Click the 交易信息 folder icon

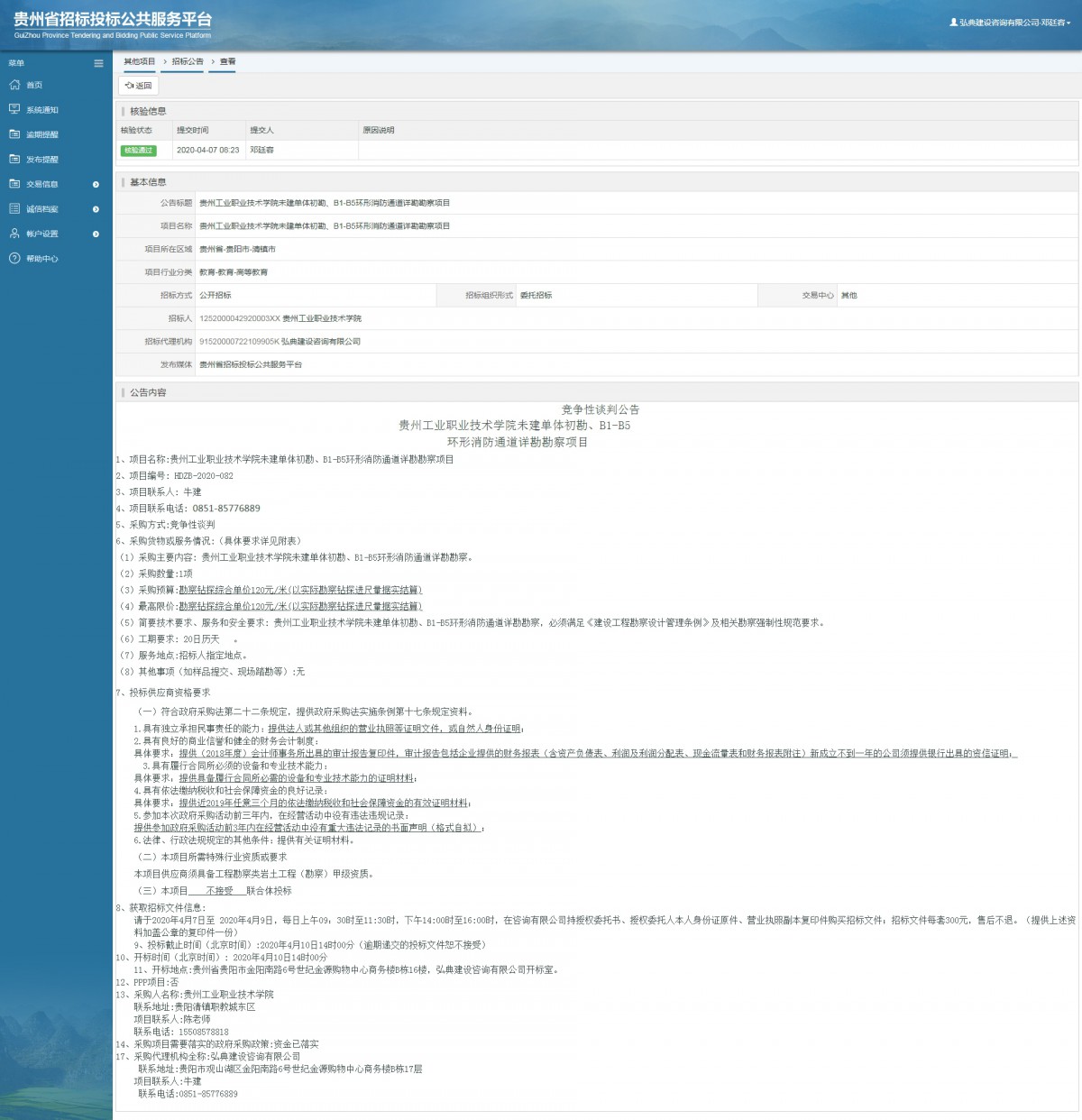[x=14, y=184]
